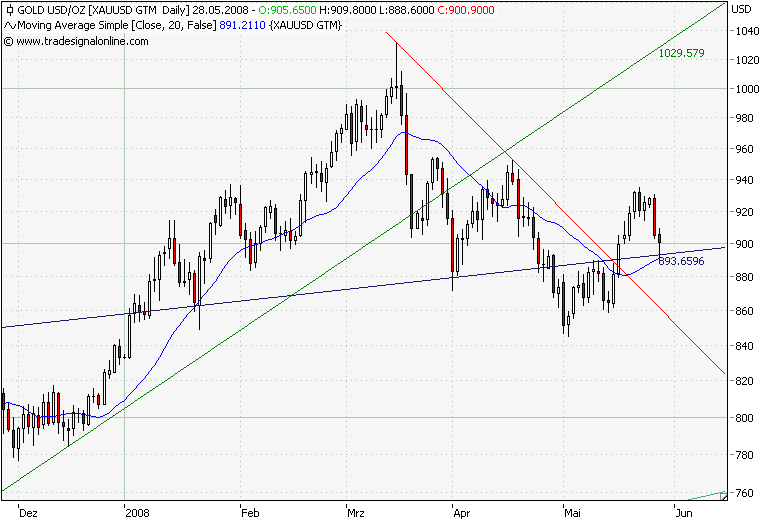Viewport: 769px width, 520px height.
Task: Select the moving average value 891.2110
Action: (x=242, y=25)
